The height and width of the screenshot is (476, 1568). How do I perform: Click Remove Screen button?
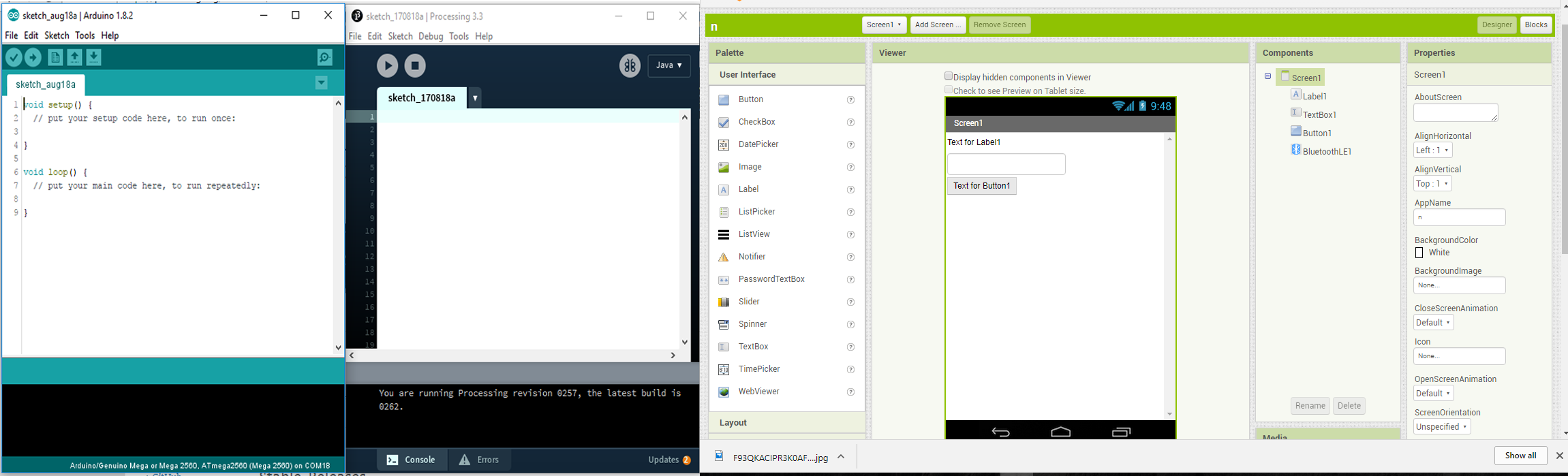(1000, 25)
